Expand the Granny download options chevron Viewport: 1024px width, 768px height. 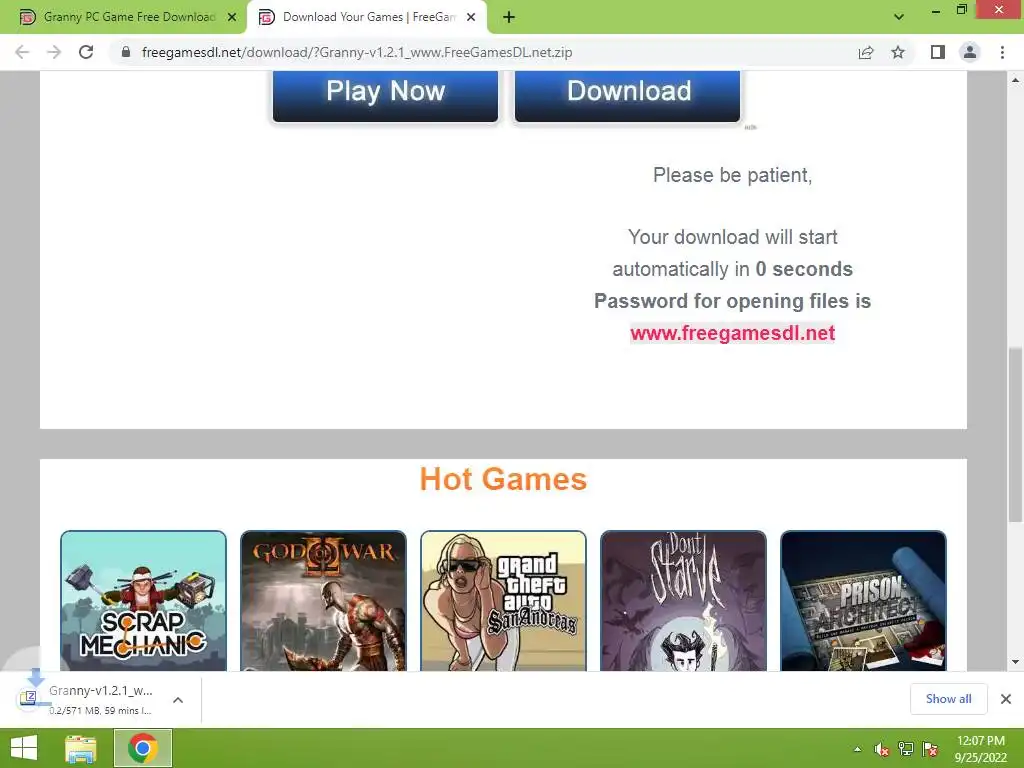click(178, 699)
